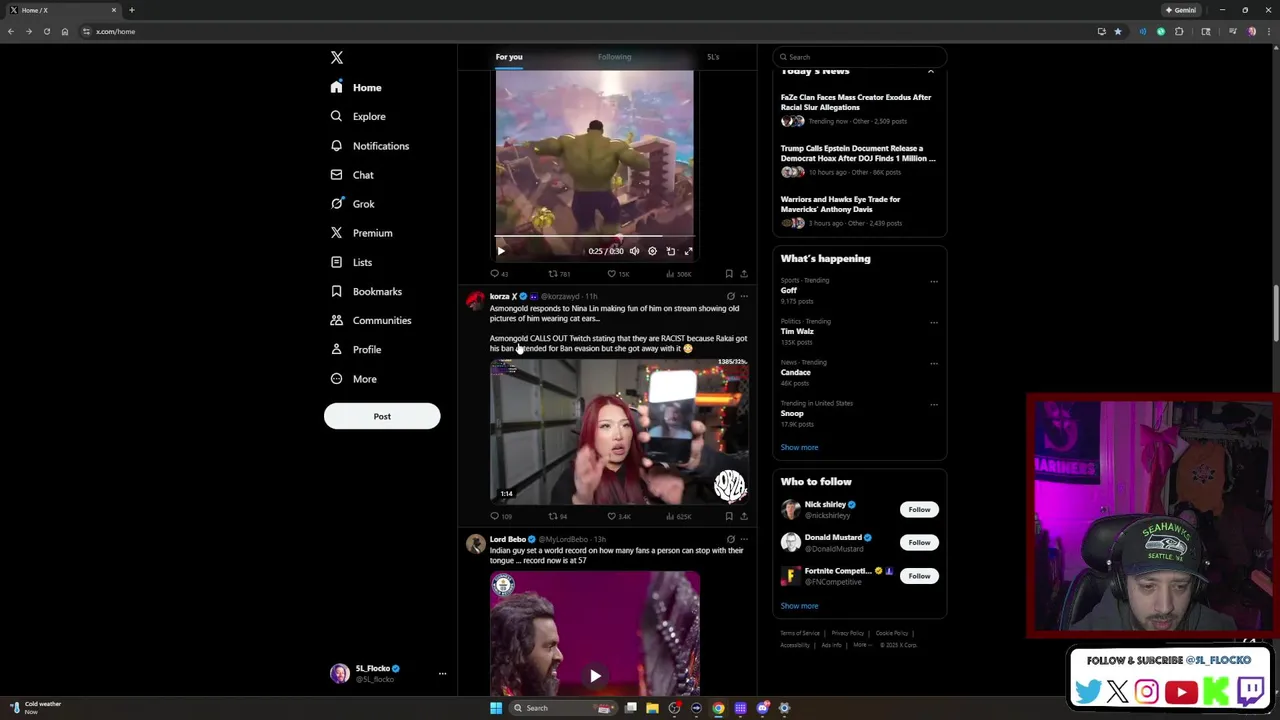Open Hulk video playback settings gear
Image resolution: width=1280 pixels, height=720 pixels.
pyautogui.click(x=652, y=251)
